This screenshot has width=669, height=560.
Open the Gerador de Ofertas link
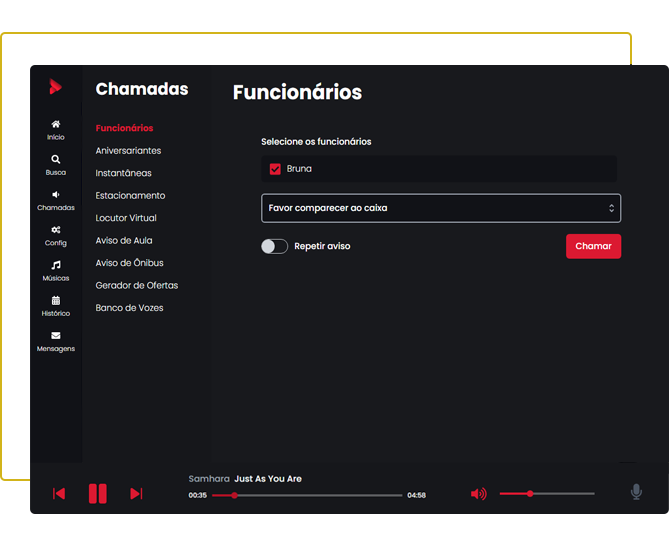click(136, 286)
